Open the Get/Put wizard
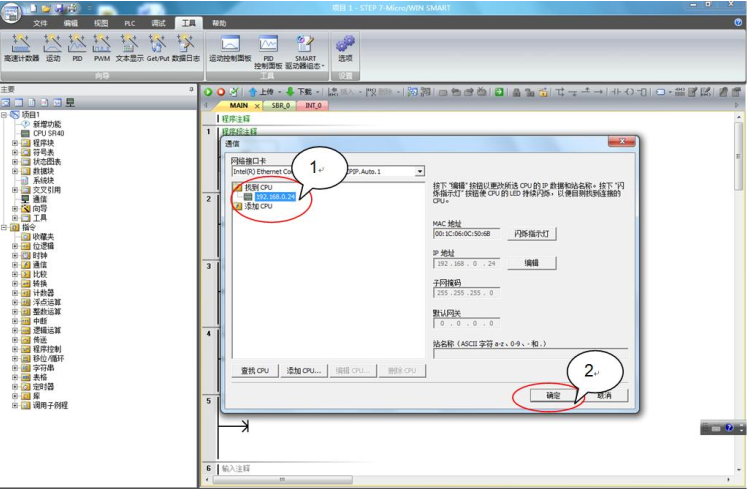The height and width of the screenshot is (489, 747). point(158,48)
